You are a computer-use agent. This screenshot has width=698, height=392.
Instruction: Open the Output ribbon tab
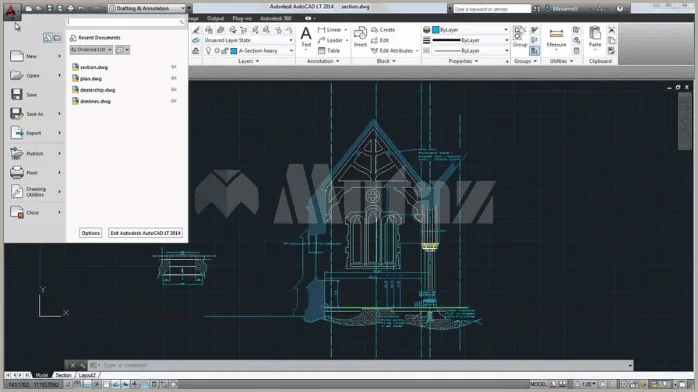[x=215, y=18]
